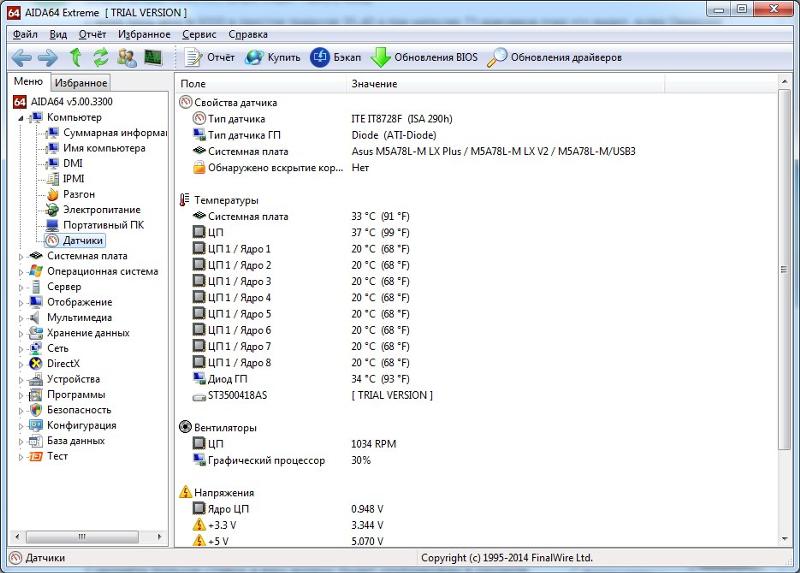This screenshot has height=573, width=800.
Task: Click the Программы tree icon
Action: pyautogui.click(x=36, y=394)
